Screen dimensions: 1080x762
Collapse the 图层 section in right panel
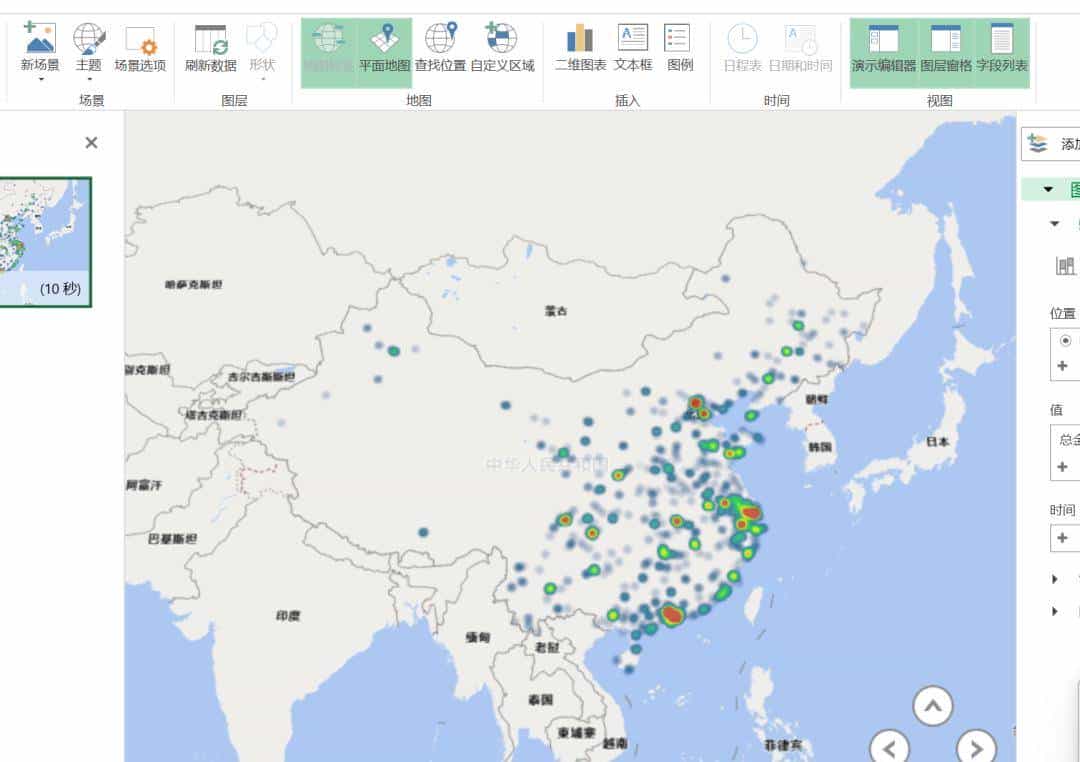[1047, 189]
